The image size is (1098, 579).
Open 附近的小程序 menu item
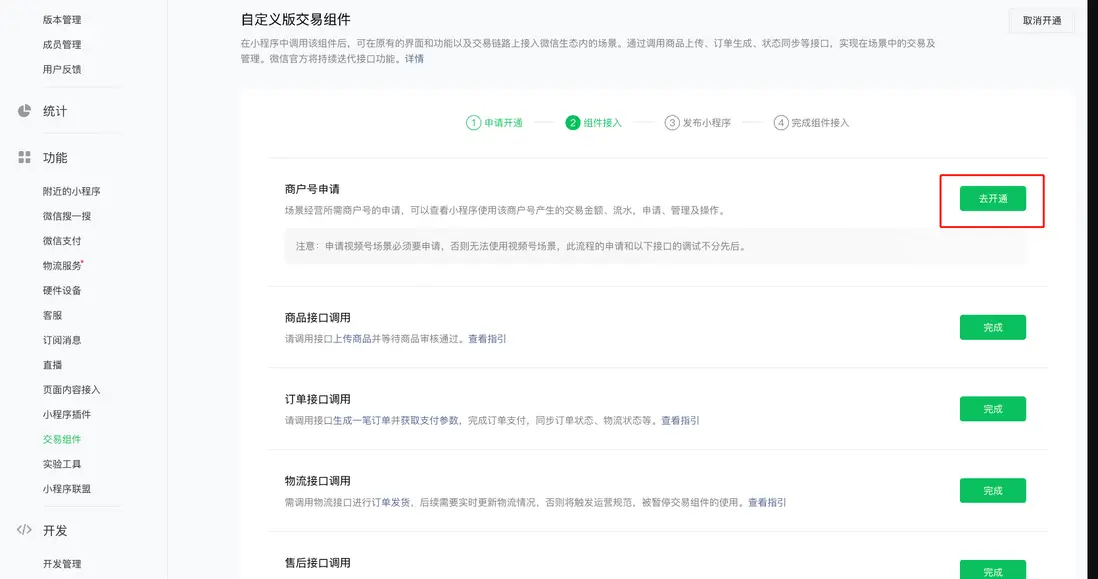71,191
